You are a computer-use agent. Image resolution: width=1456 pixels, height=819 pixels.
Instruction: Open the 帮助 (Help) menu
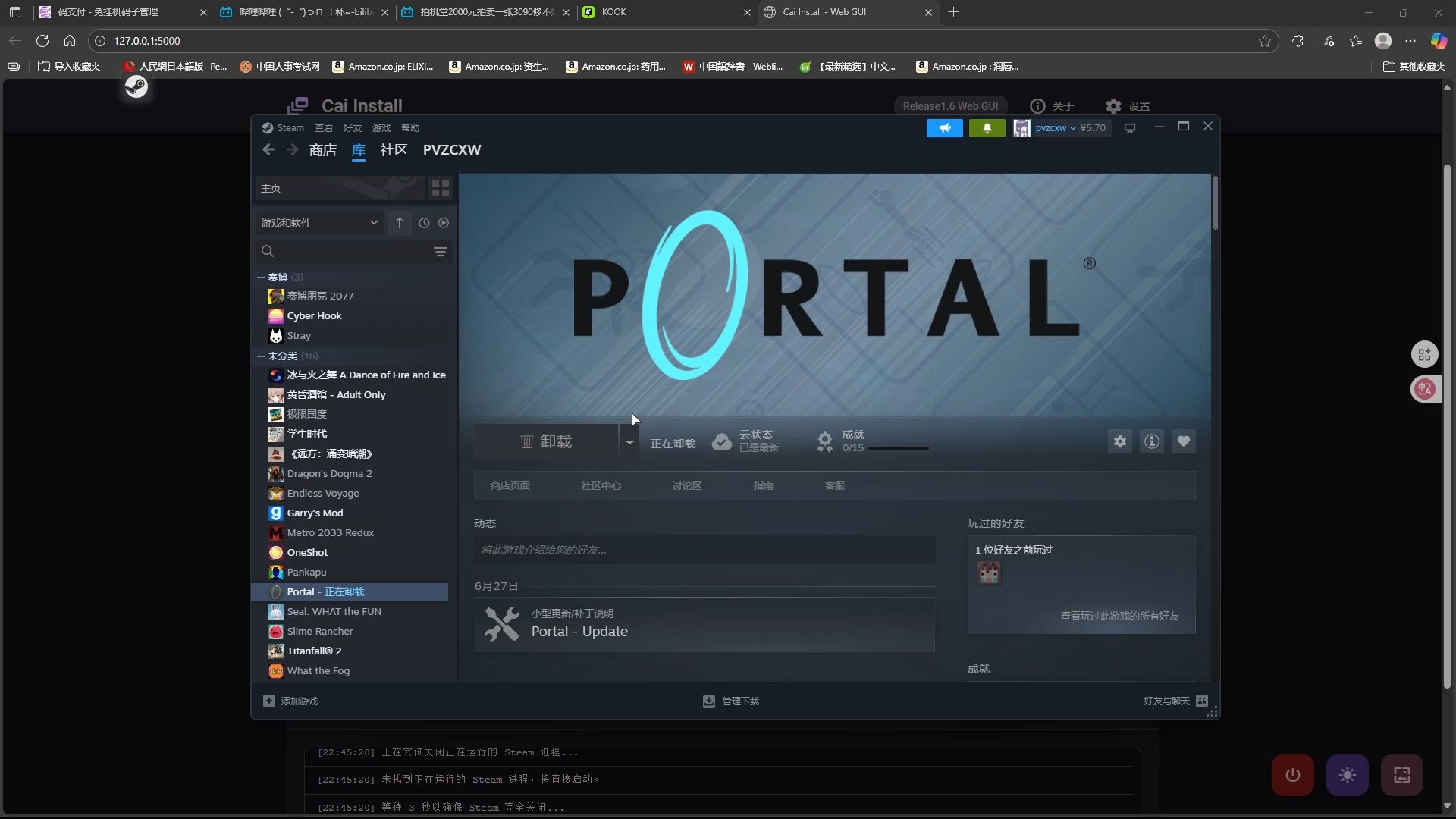[x=410, y=128]
